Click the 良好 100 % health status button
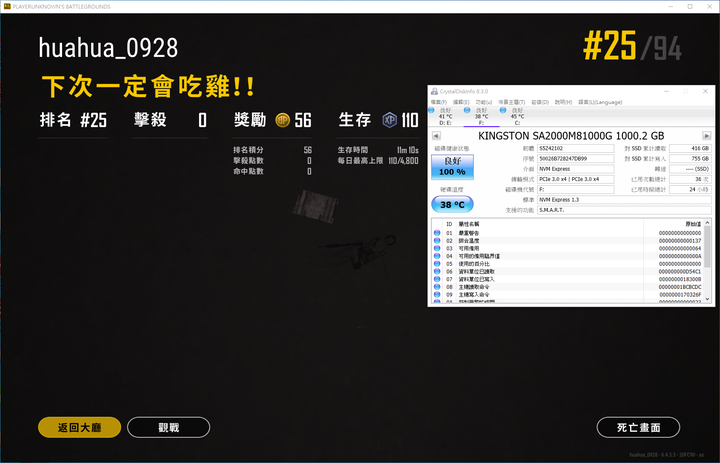 click(452, 166)
